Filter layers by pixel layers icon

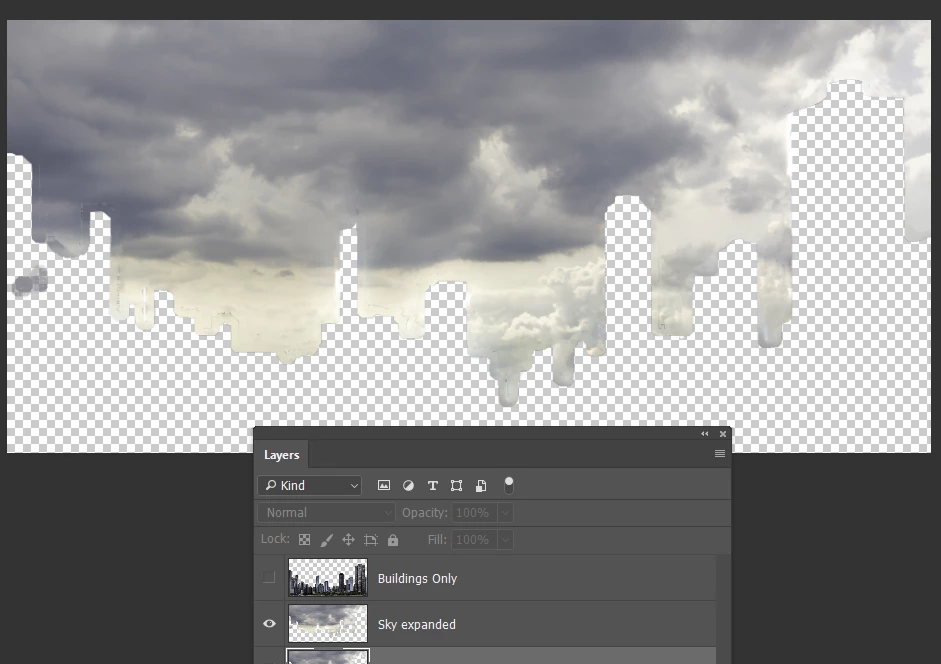(x=383, y=486)
